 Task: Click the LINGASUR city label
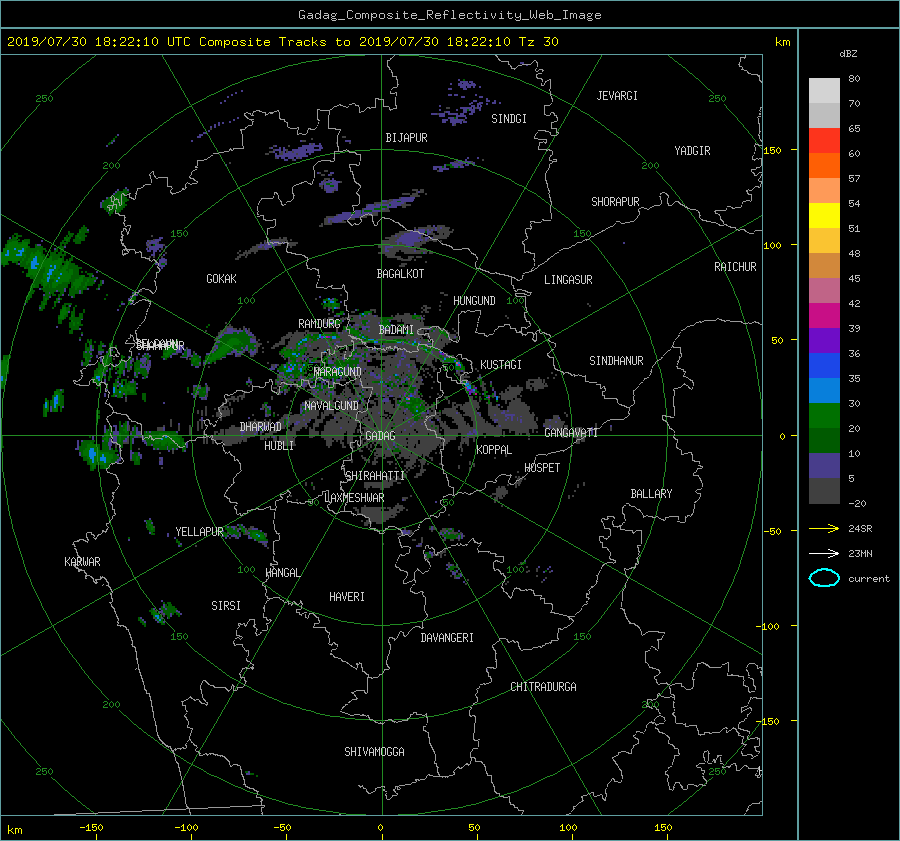(568, 280)
